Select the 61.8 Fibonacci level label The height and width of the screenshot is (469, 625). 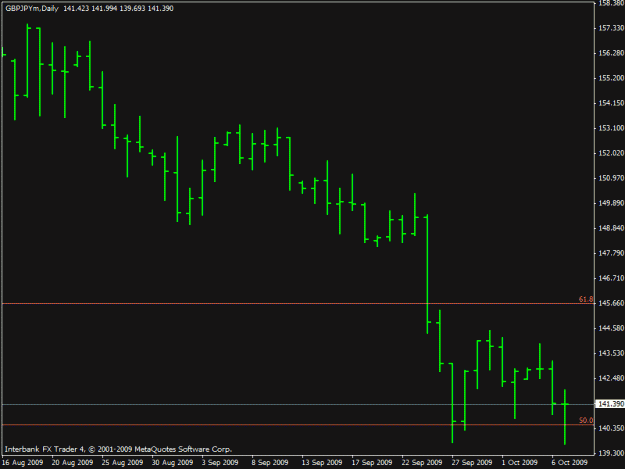pyautogui.click(x=586, y=299)
